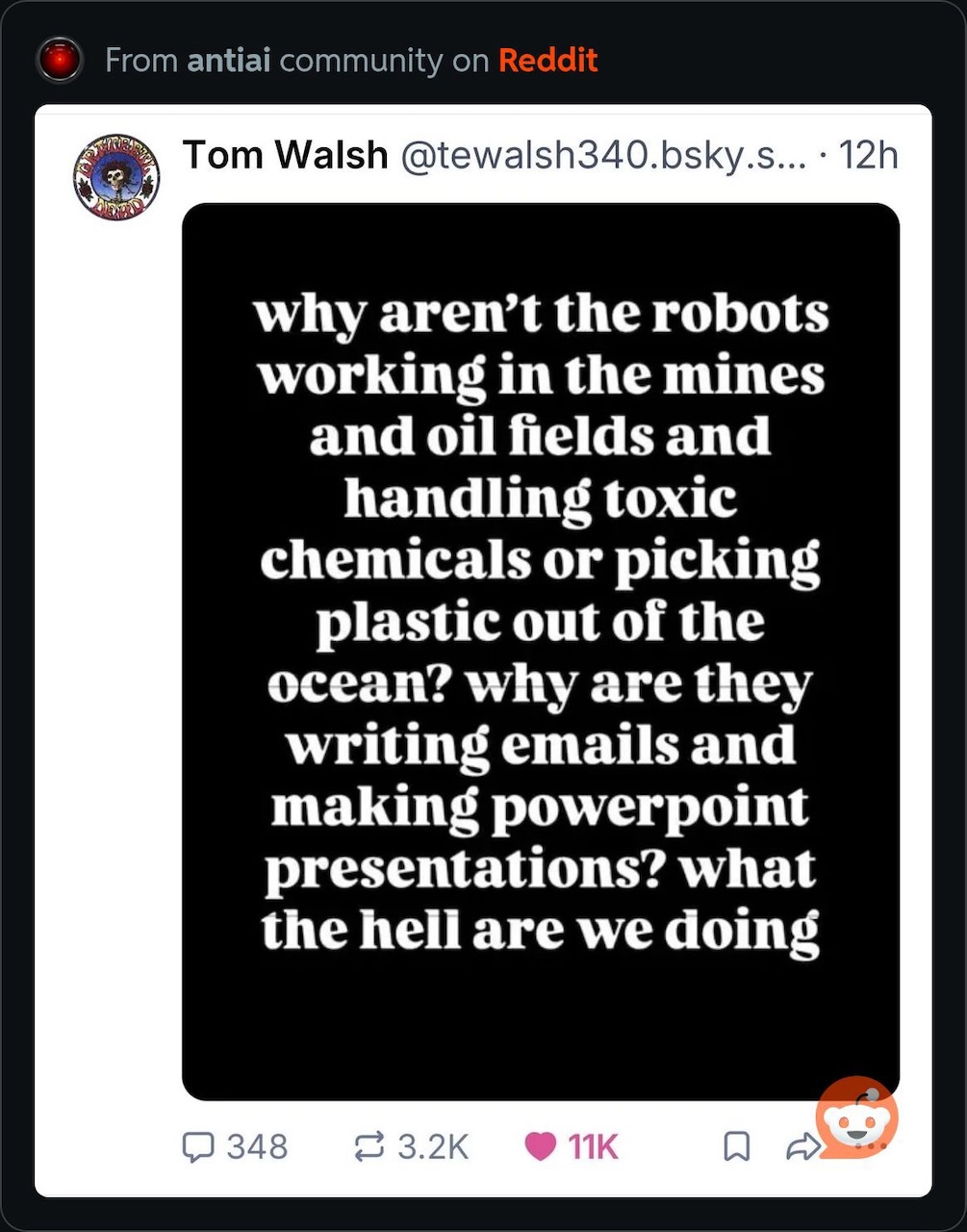The image size is (967, 1232).
Task: Click the 11K likes count
Action: coord(593,1146)
